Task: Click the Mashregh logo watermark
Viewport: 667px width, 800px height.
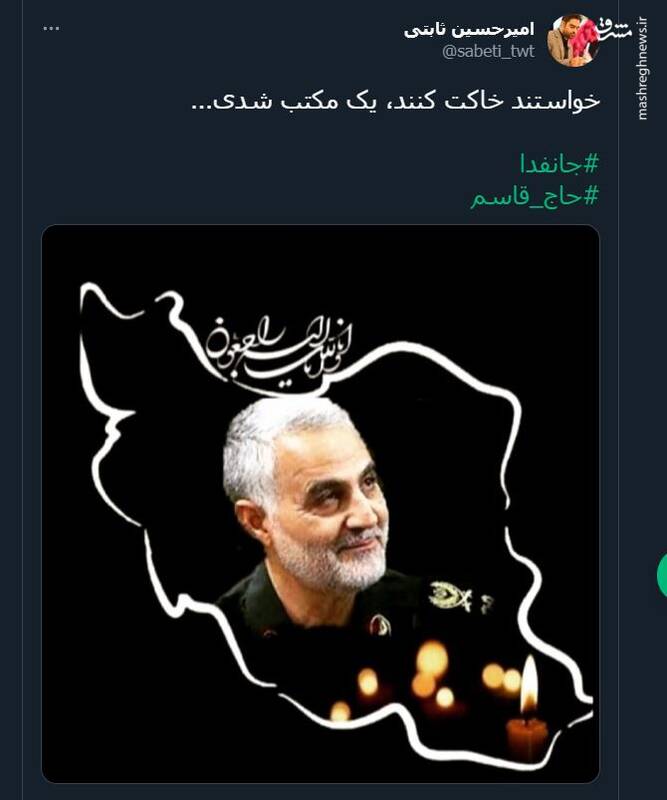Action: [614, 31]
